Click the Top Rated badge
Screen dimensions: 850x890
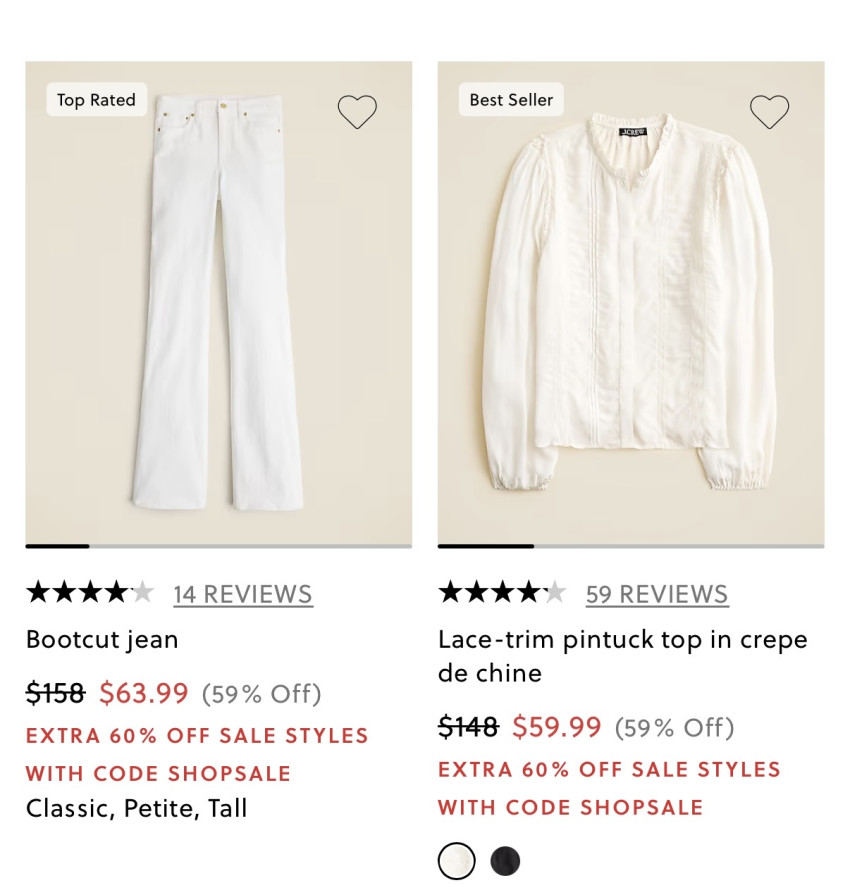click(96, 100)
